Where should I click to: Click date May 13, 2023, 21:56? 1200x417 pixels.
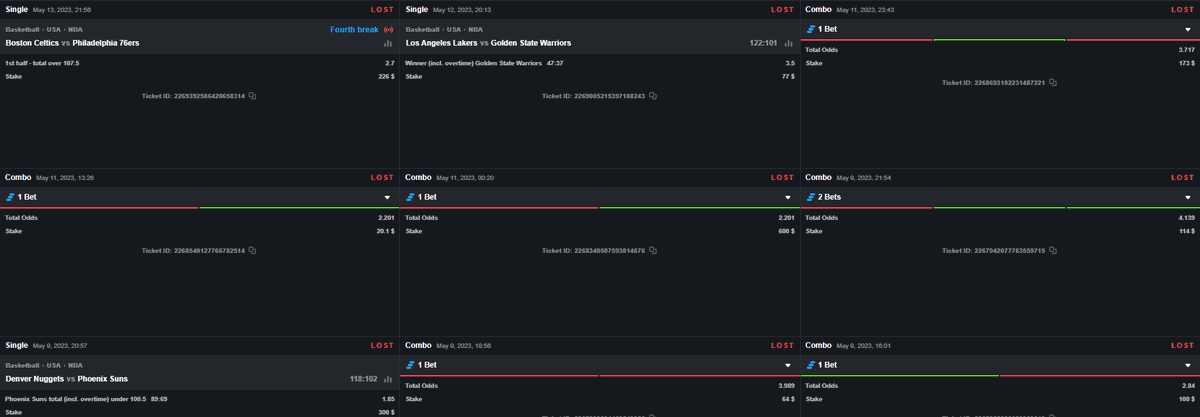pyautogui.click(x=62, y=10)
